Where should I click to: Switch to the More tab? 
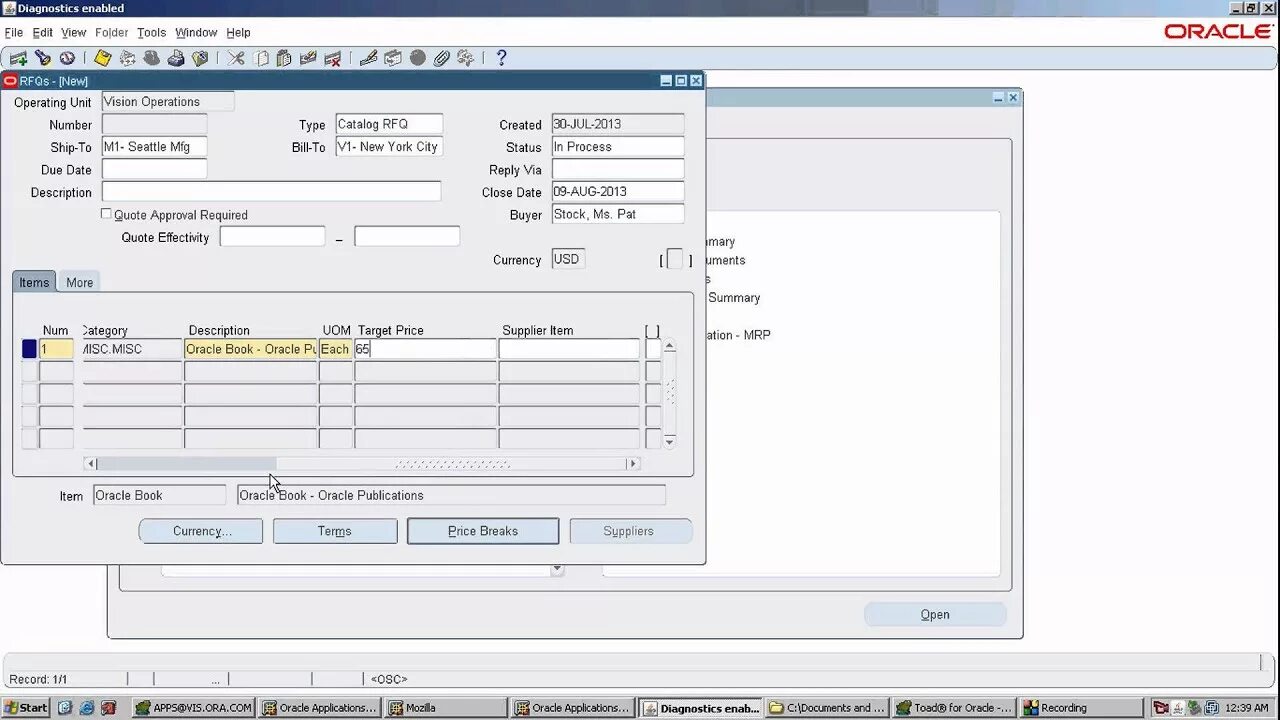click(80, 283)
